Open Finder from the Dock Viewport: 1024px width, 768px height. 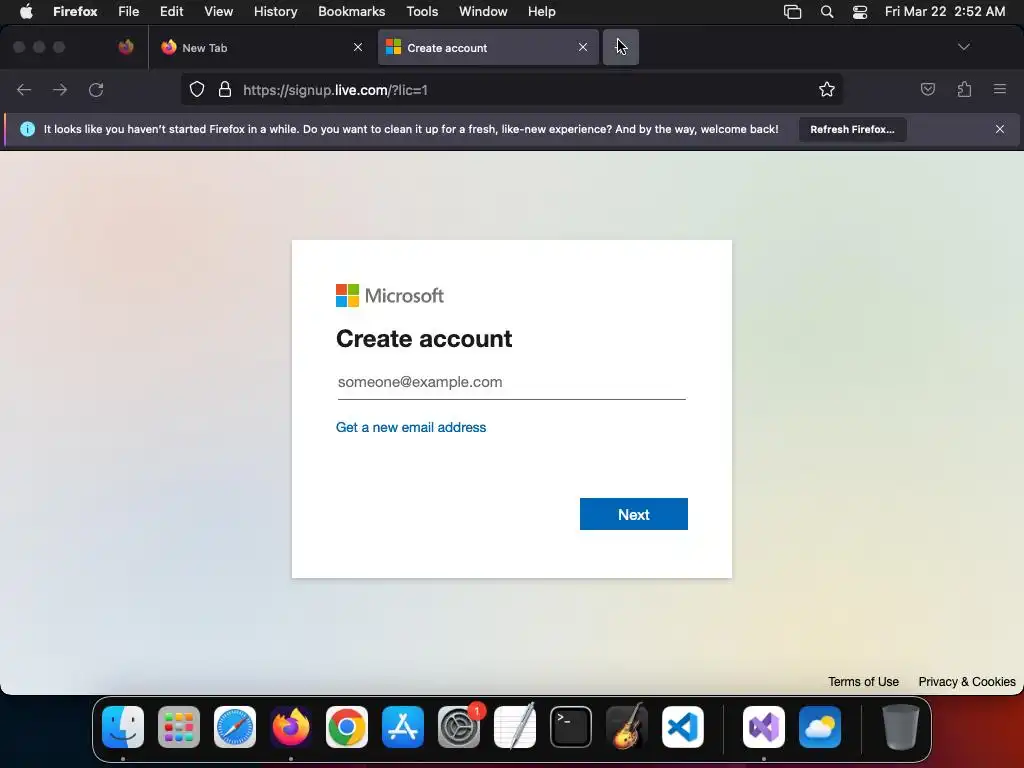point(123,727)
